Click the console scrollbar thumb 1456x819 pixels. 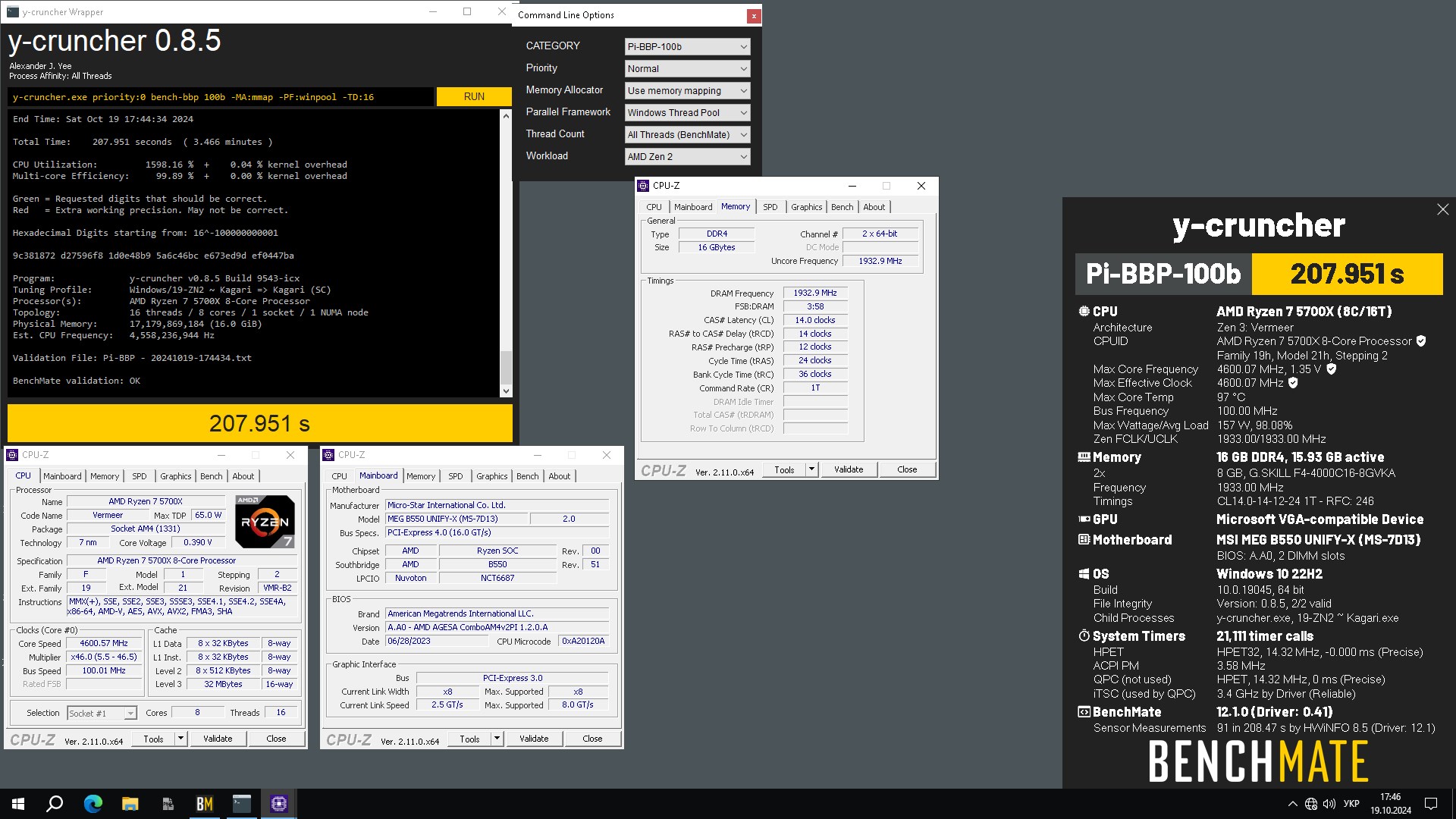coord(506,368)
